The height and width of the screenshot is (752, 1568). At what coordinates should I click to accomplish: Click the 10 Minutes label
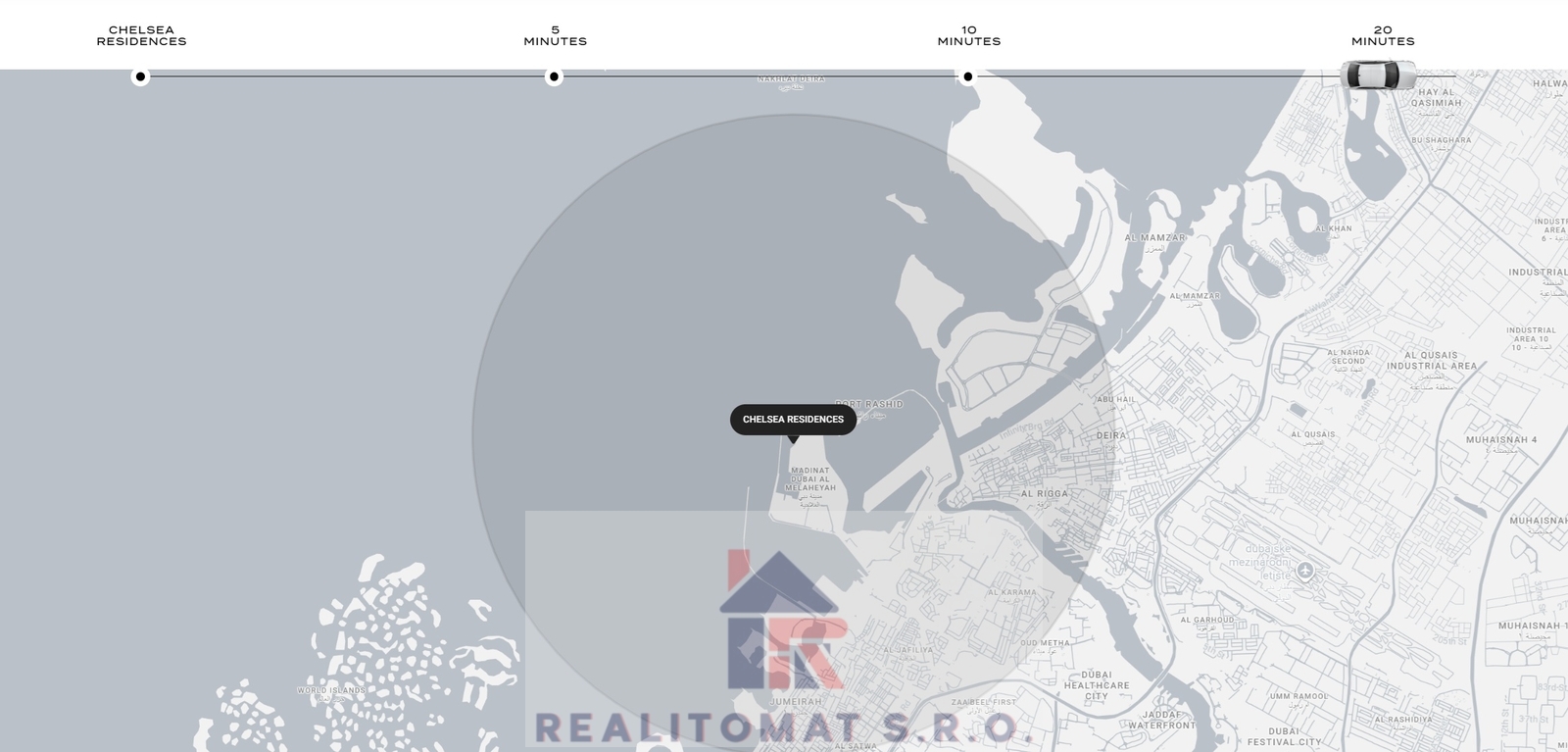coord(968,36)
